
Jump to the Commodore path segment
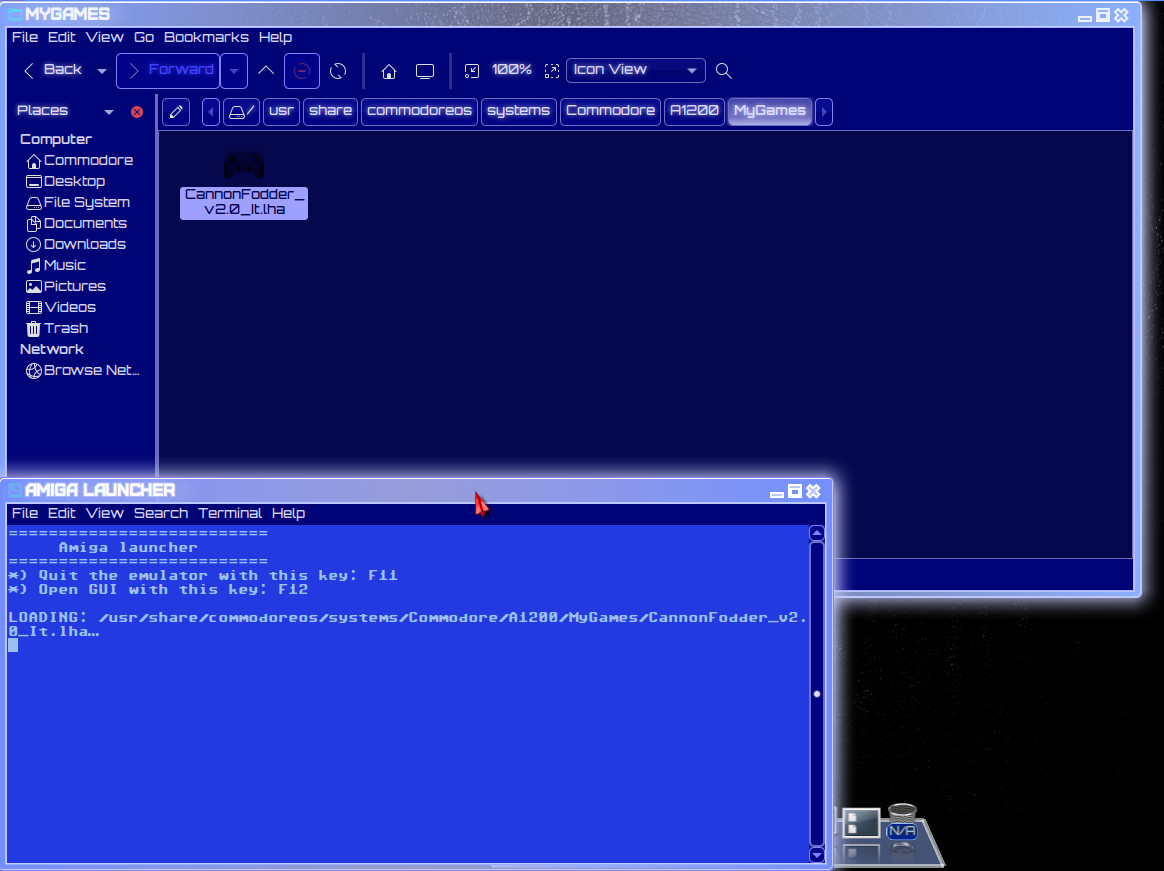(x=610, y=112)
